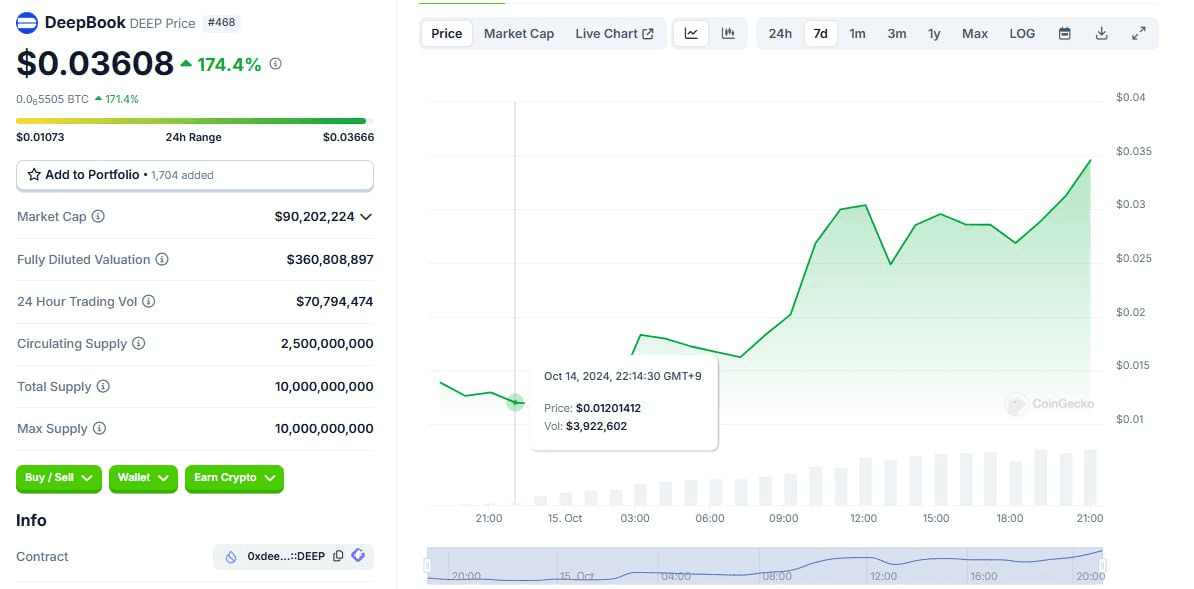Click the $0.035 y-axis label
1194x589 pixels.
coord(1134,151)
